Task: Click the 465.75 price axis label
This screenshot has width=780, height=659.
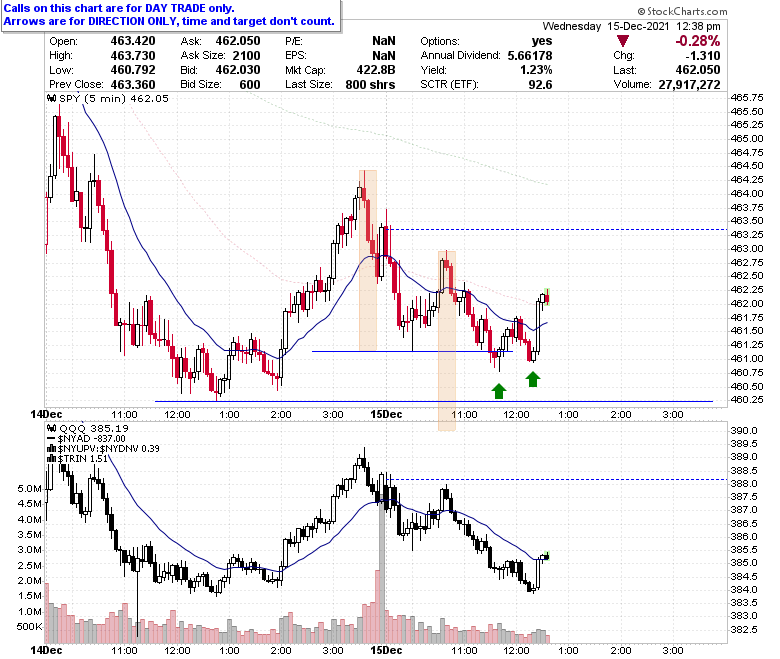Action: point(747,97)
